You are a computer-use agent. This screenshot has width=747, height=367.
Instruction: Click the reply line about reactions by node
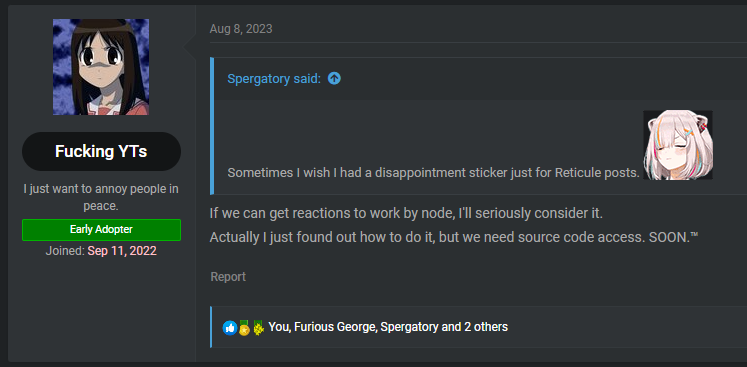pyautogui.click(x=406, y=214)
